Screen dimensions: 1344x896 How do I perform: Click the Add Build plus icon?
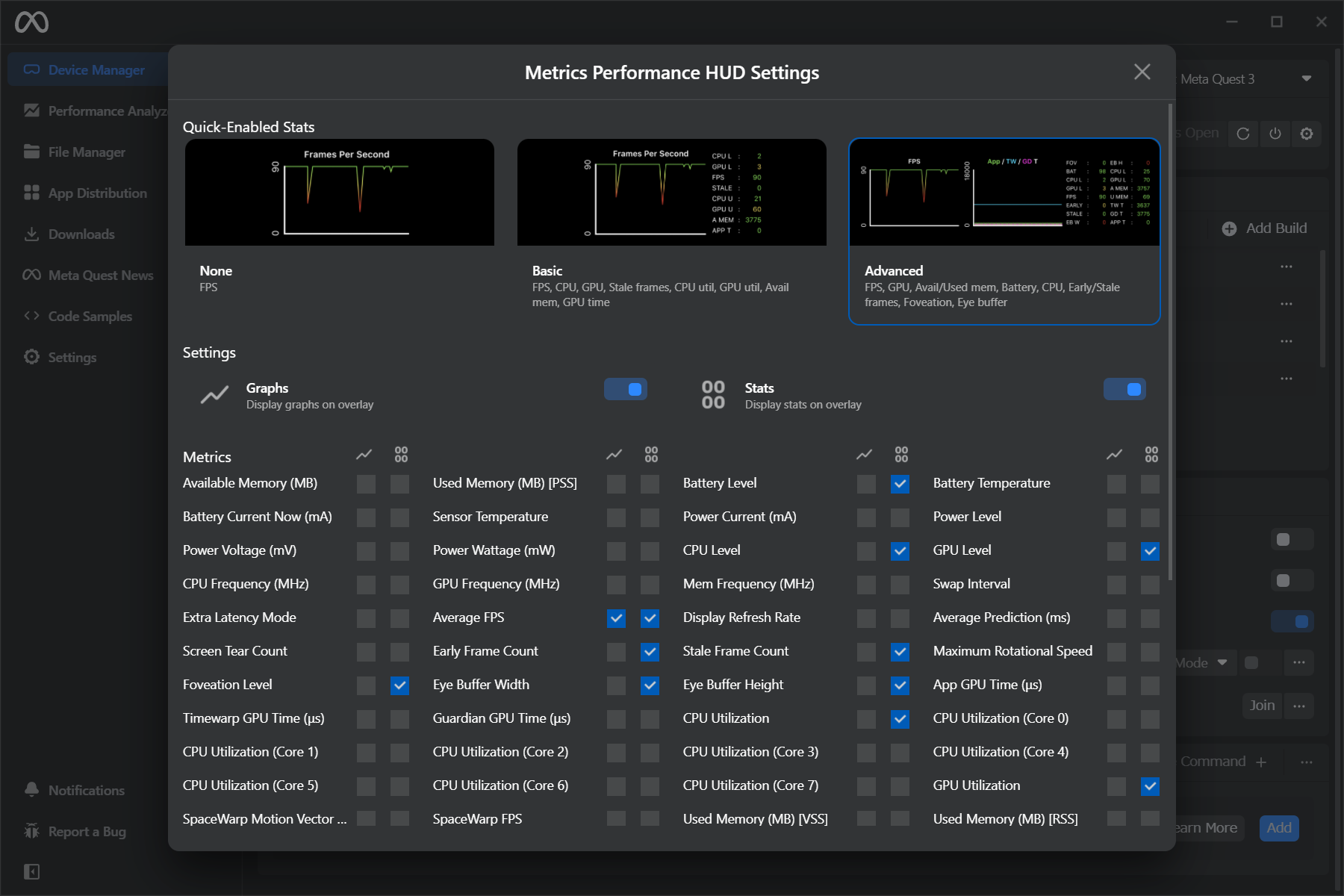(x=1229, y=228)
